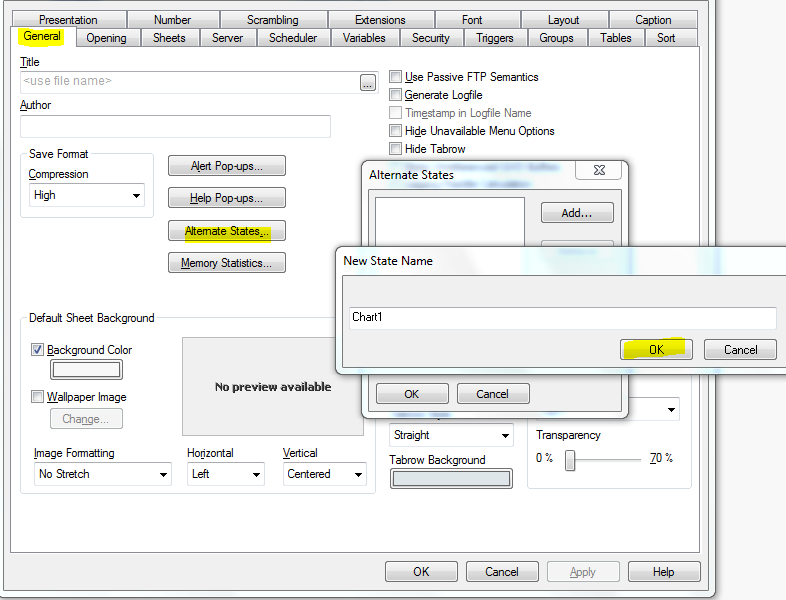786x600 pixels.
Task: Open the Scheduler tab
Action: [x=293, y=38]
